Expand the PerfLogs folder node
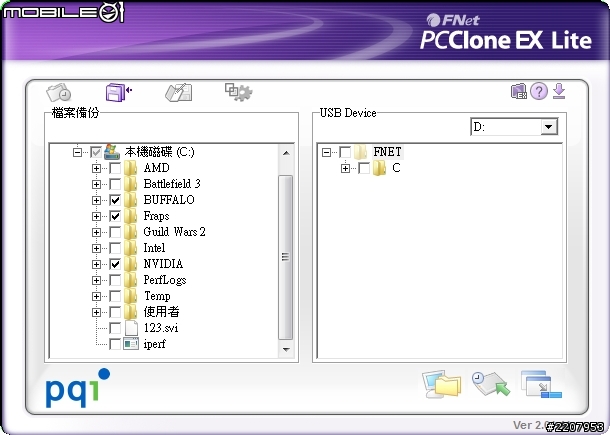Image resolution: width=610 pixels, height=435 pixels. [x=96, y=280]
